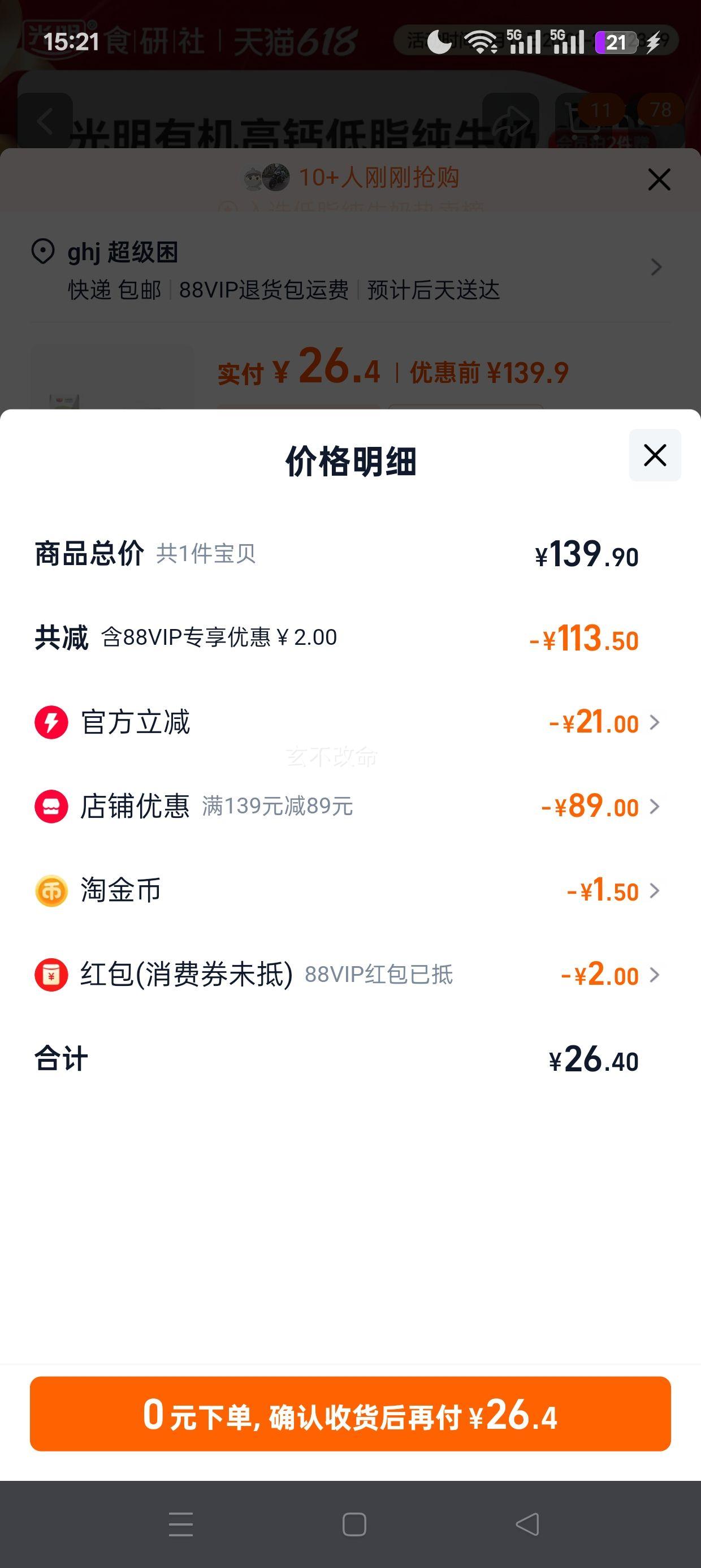Tap the Android home square icon
This screenshot has height=1568, width=701.
point(354,1524)
